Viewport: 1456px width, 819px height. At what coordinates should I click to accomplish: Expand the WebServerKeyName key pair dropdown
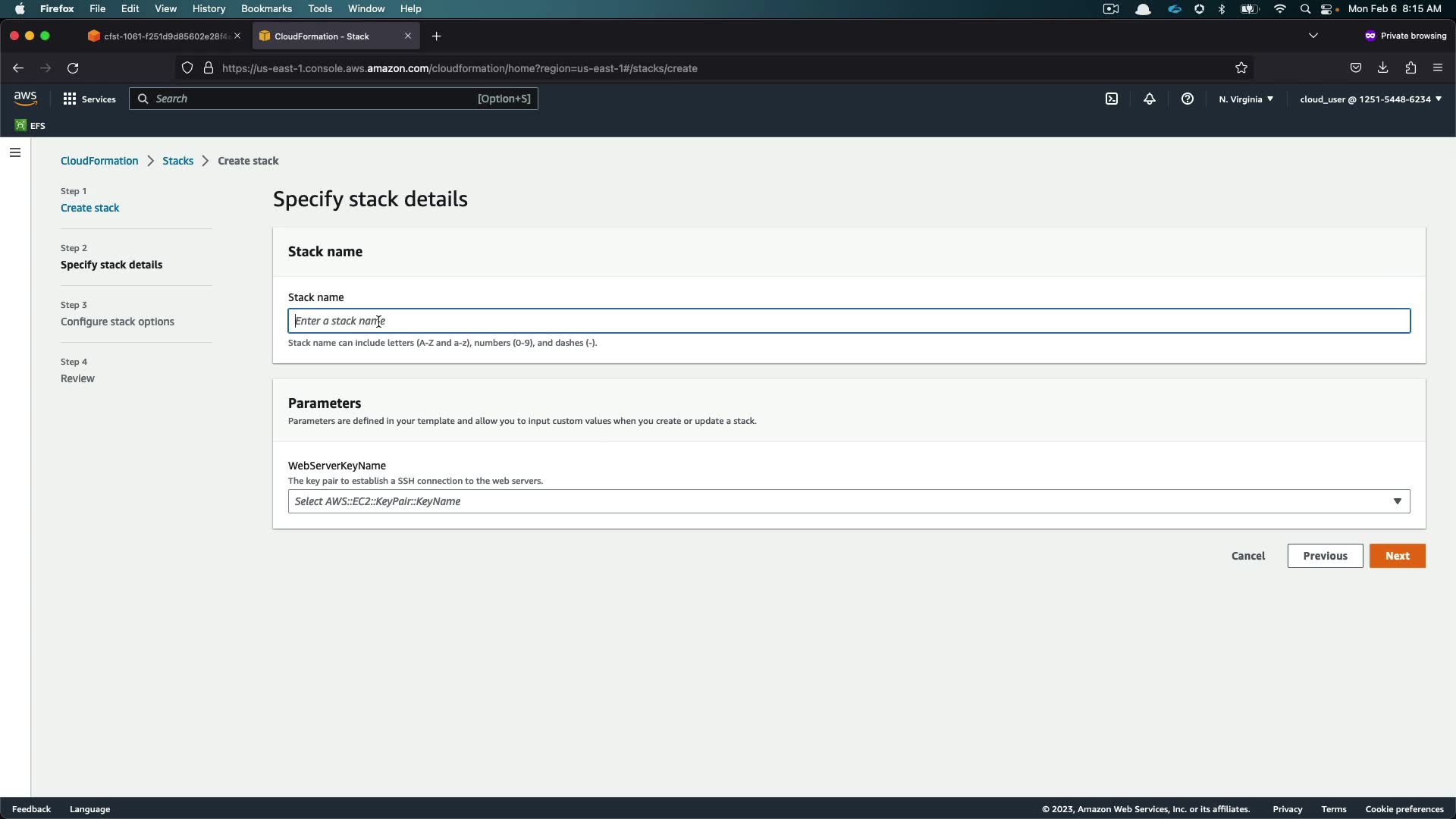tap(849, 501)
